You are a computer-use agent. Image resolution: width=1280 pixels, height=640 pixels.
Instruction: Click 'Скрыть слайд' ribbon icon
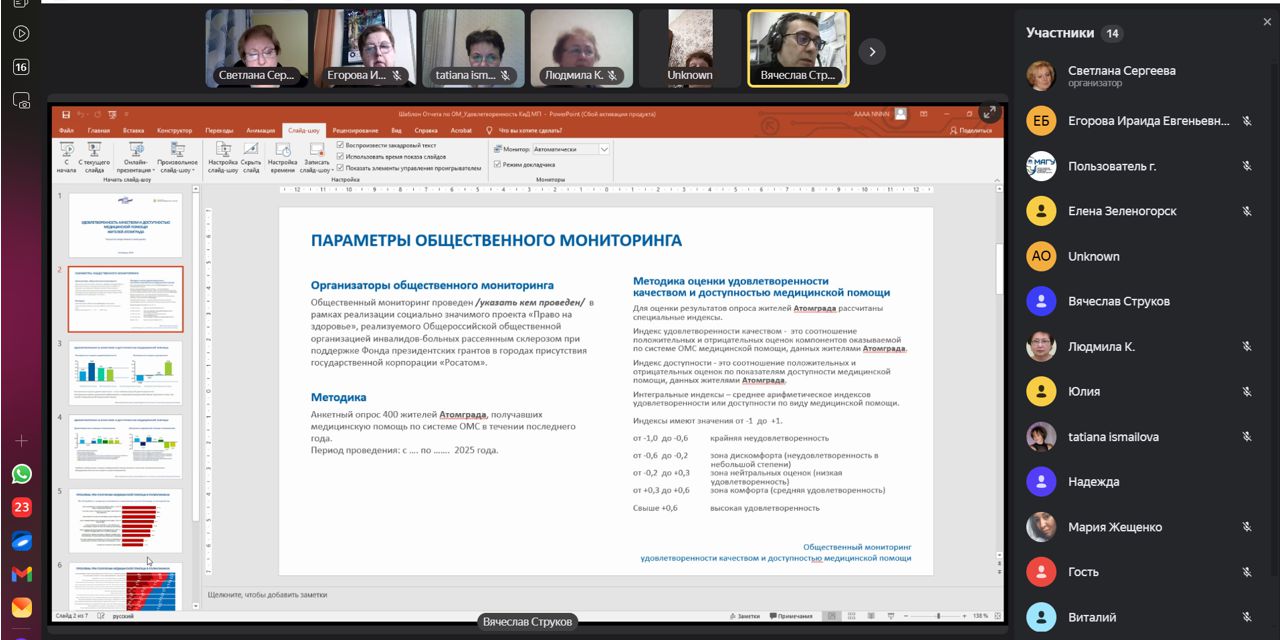(251, 151)
